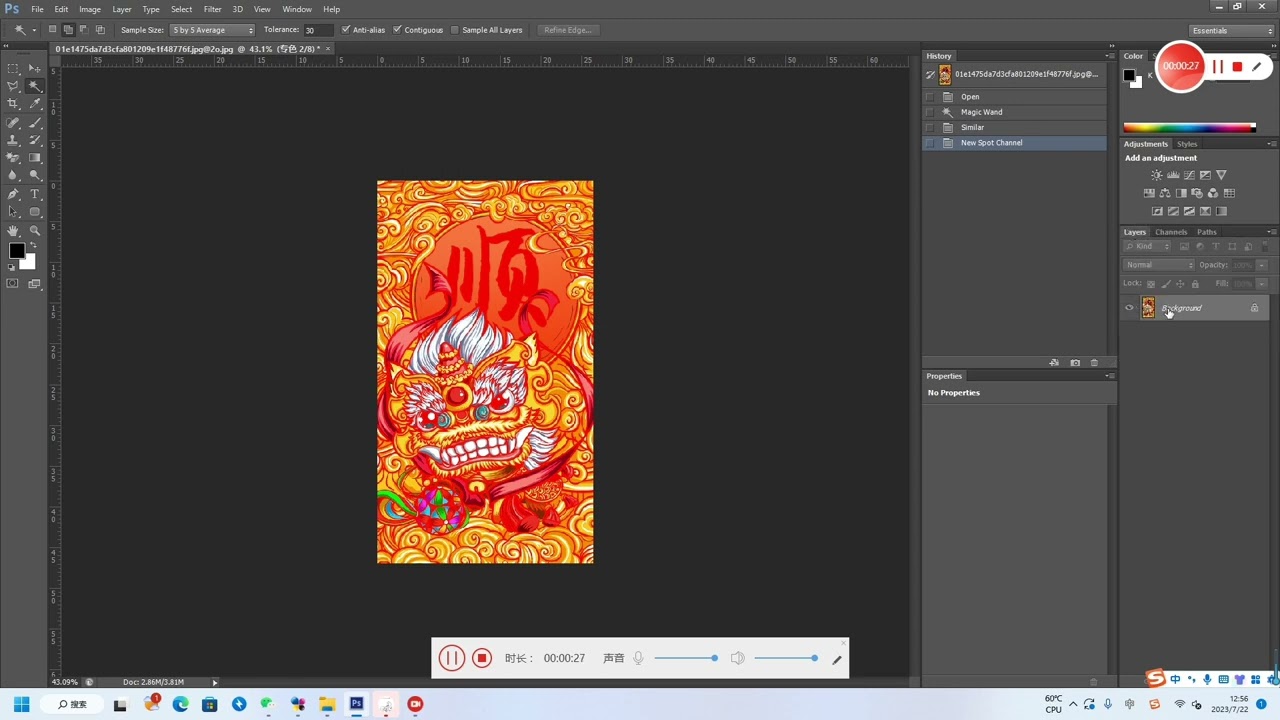
Task: Add a Brightness/Contrast adjustment
Action: point(1157,175)
